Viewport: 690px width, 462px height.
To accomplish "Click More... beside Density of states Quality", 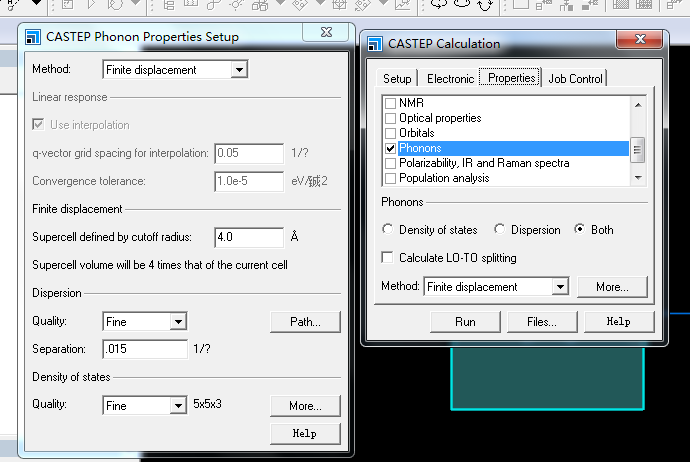I will tap(305, 406).
